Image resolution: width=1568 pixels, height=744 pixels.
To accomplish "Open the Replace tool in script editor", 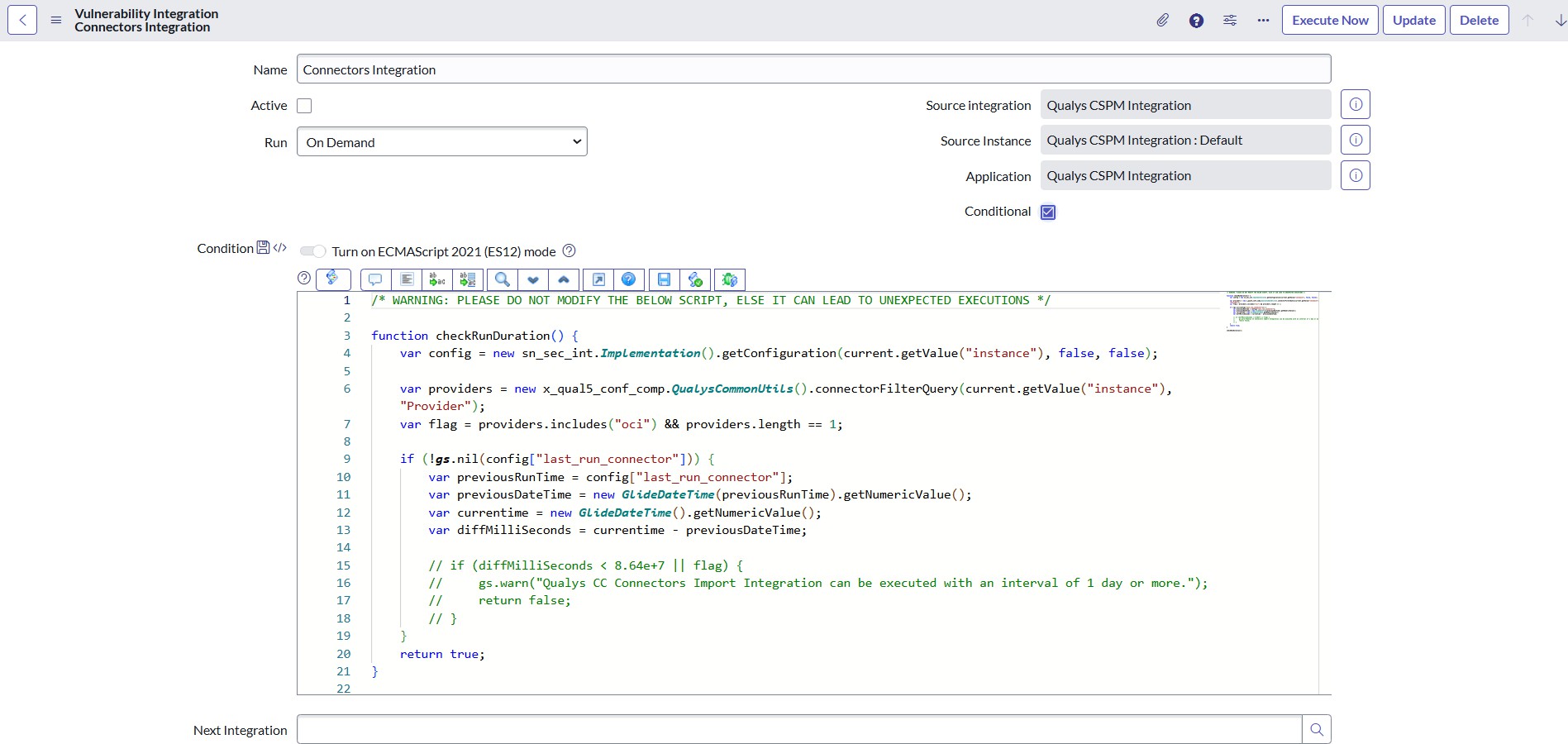I will [x=437, y=279].
